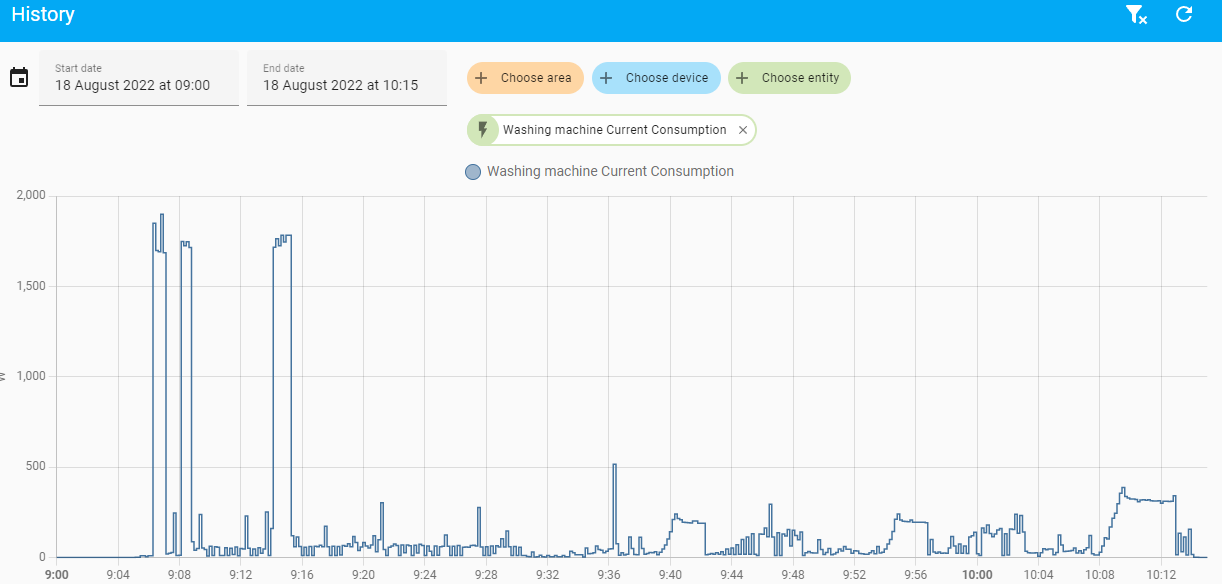Click the 500 W spike near 9:36
The height and width of the screenshot is (584, 1222).
[614, 465]
